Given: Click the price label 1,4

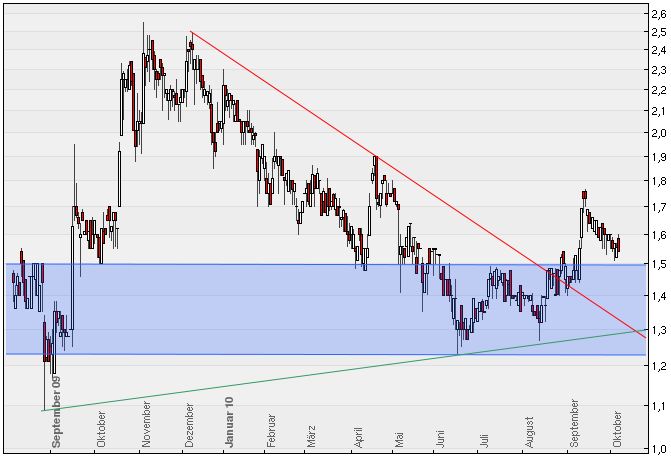Looking at the screenshot, I should tap(659, 296).
